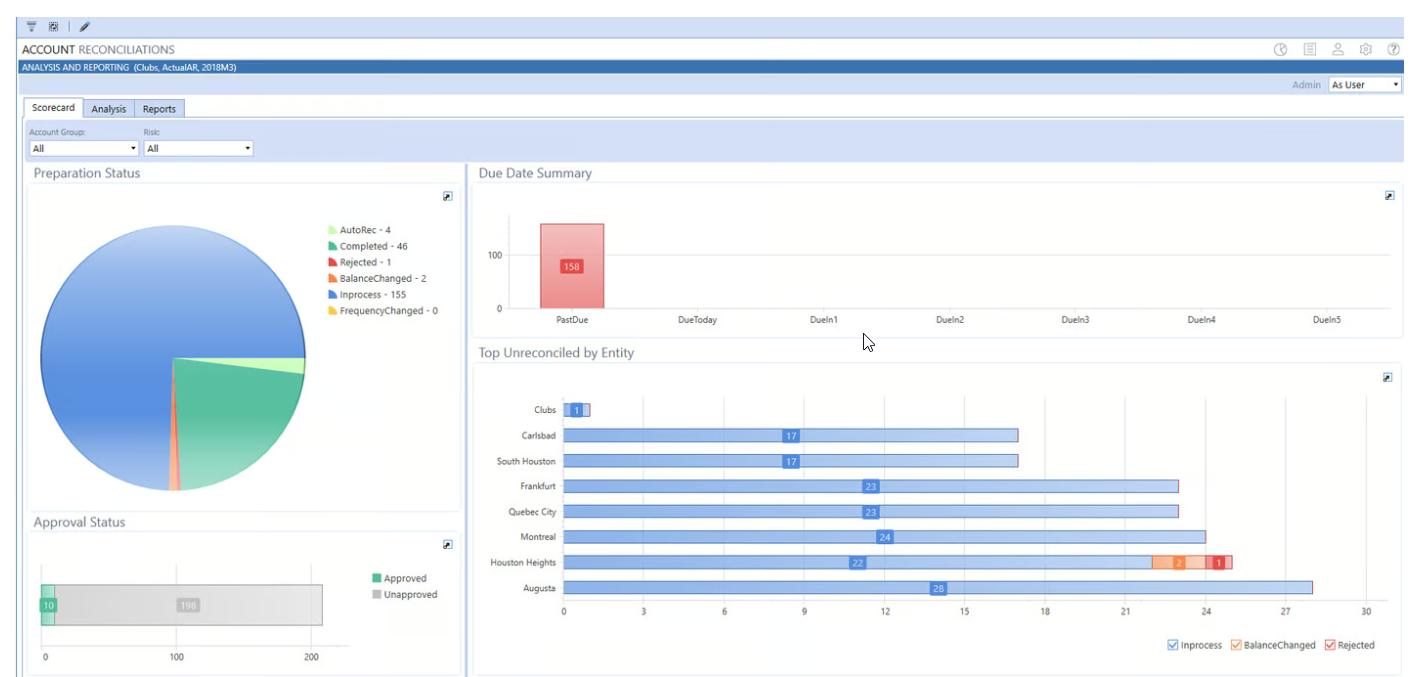Open the pie chart icon in header
The height and width of the screenshot is (677, 1420).
(x=1280, y=50)
